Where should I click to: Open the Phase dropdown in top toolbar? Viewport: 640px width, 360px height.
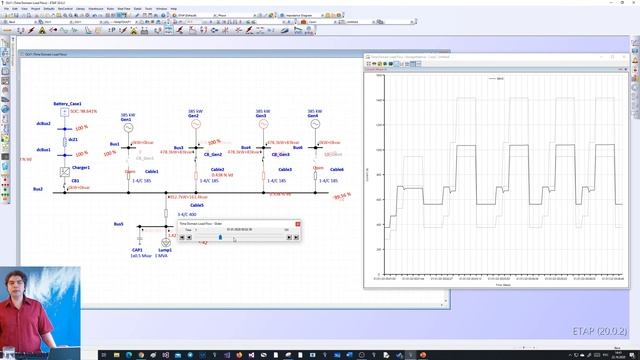point(236,16)
